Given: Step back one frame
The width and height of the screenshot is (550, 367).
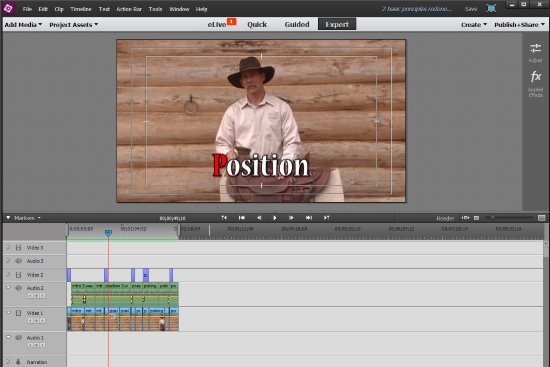Looking at the screenshot, I should pos(259,218).
